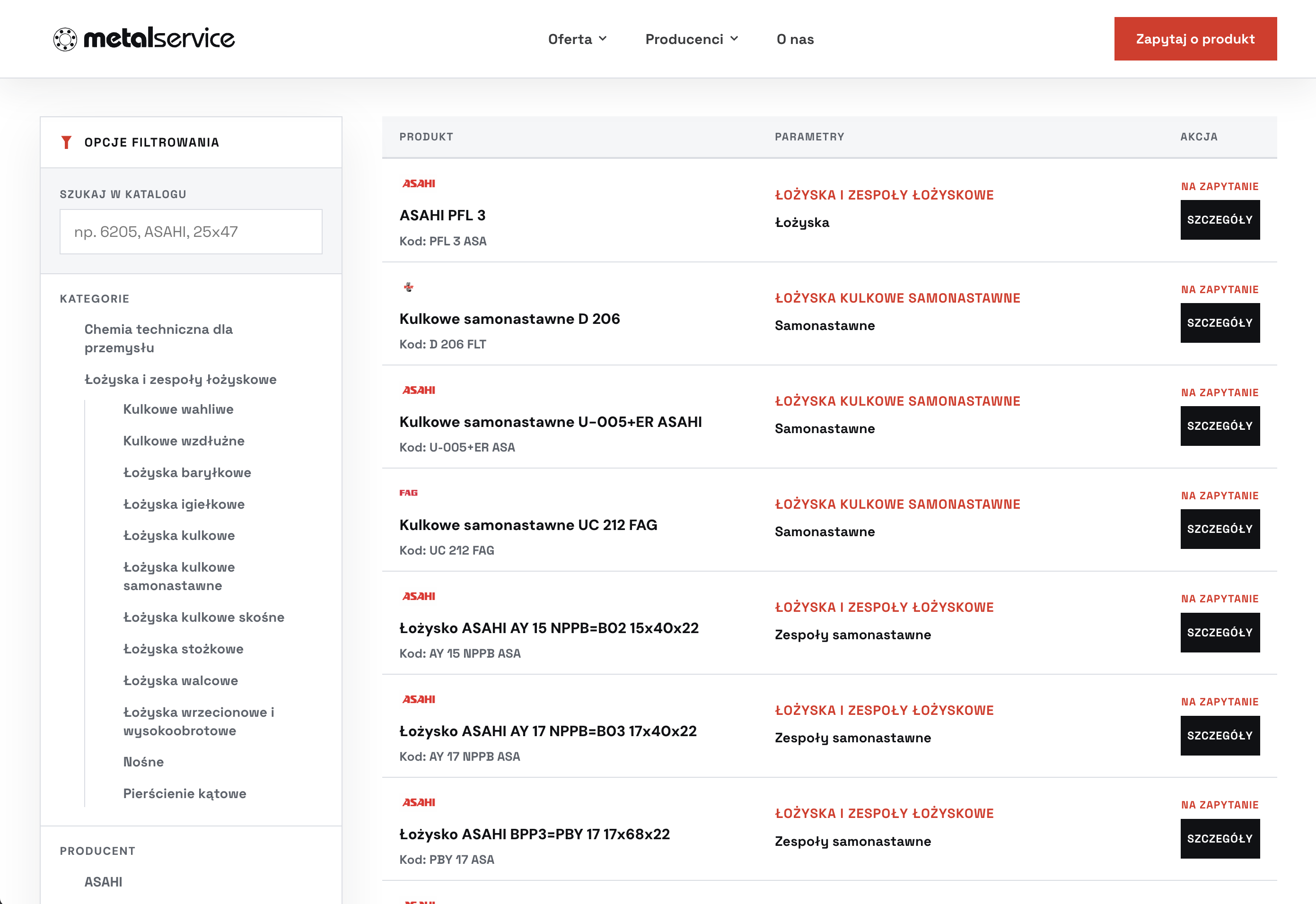Click ASAHI logo above BPP3=PBY 17 product
The width and height of the screenshot is (1316, 904).
pyautogui.click(x=419, y=803)
